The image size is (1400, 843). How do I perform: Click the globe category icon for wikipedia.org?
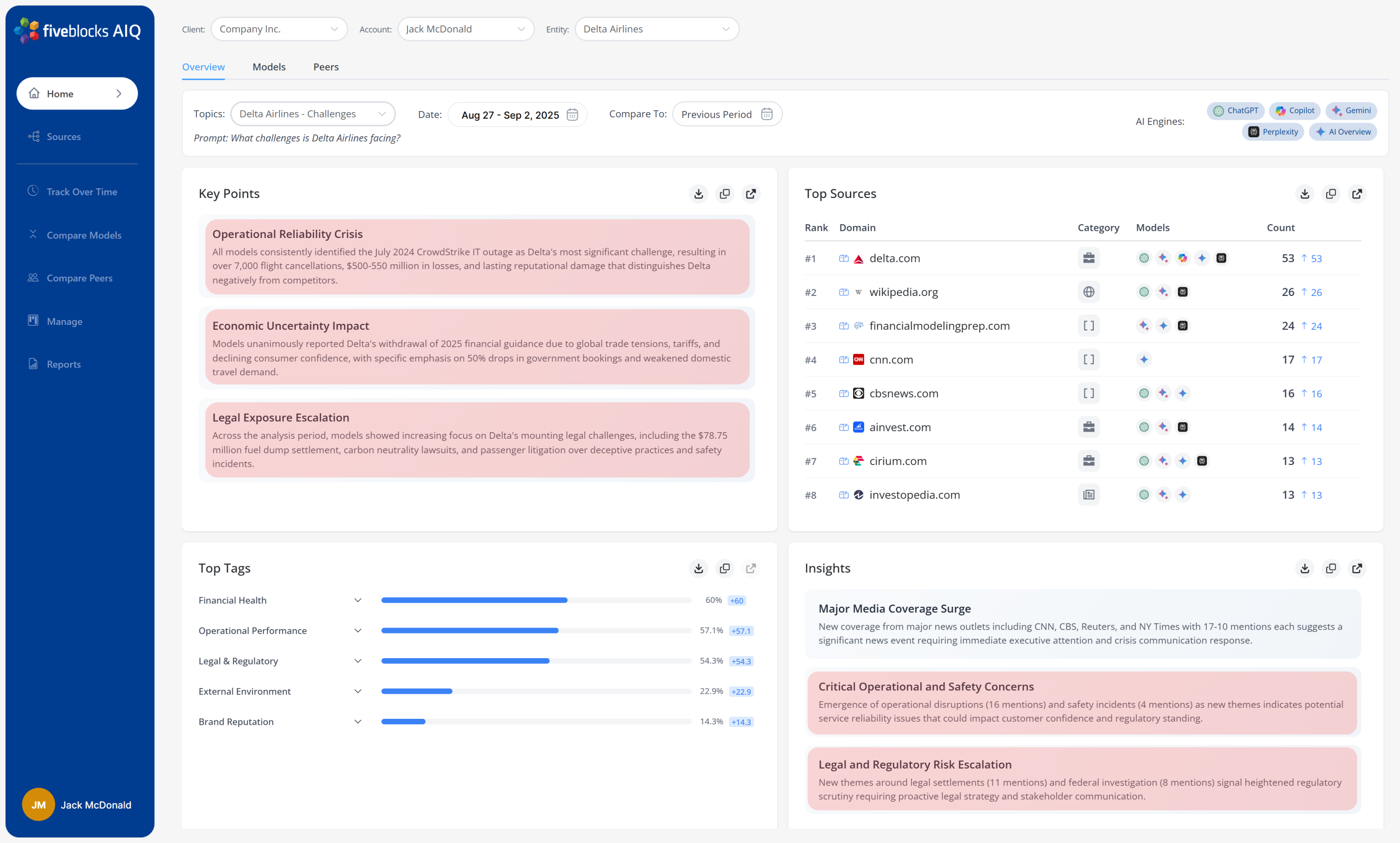pos(1088,292)
